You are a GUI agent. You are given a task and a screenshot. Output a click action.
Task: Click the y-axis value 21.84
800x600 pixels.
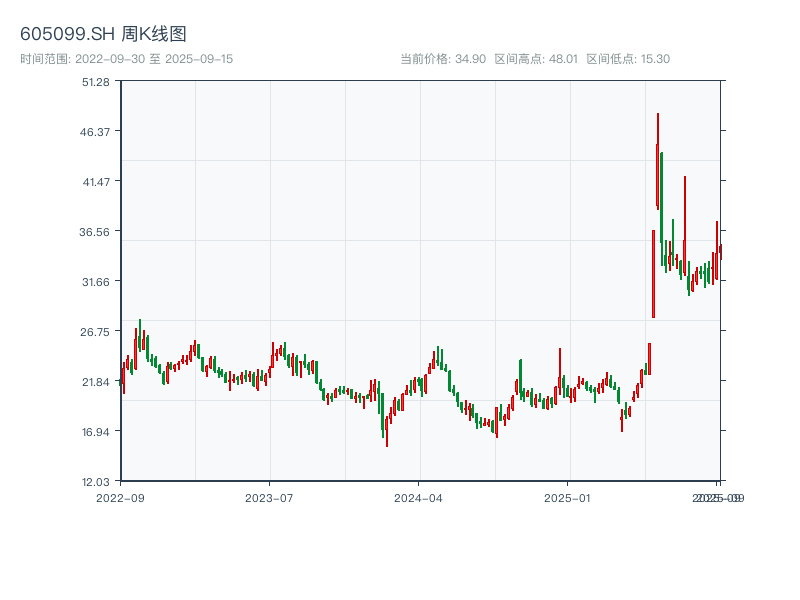96,382
